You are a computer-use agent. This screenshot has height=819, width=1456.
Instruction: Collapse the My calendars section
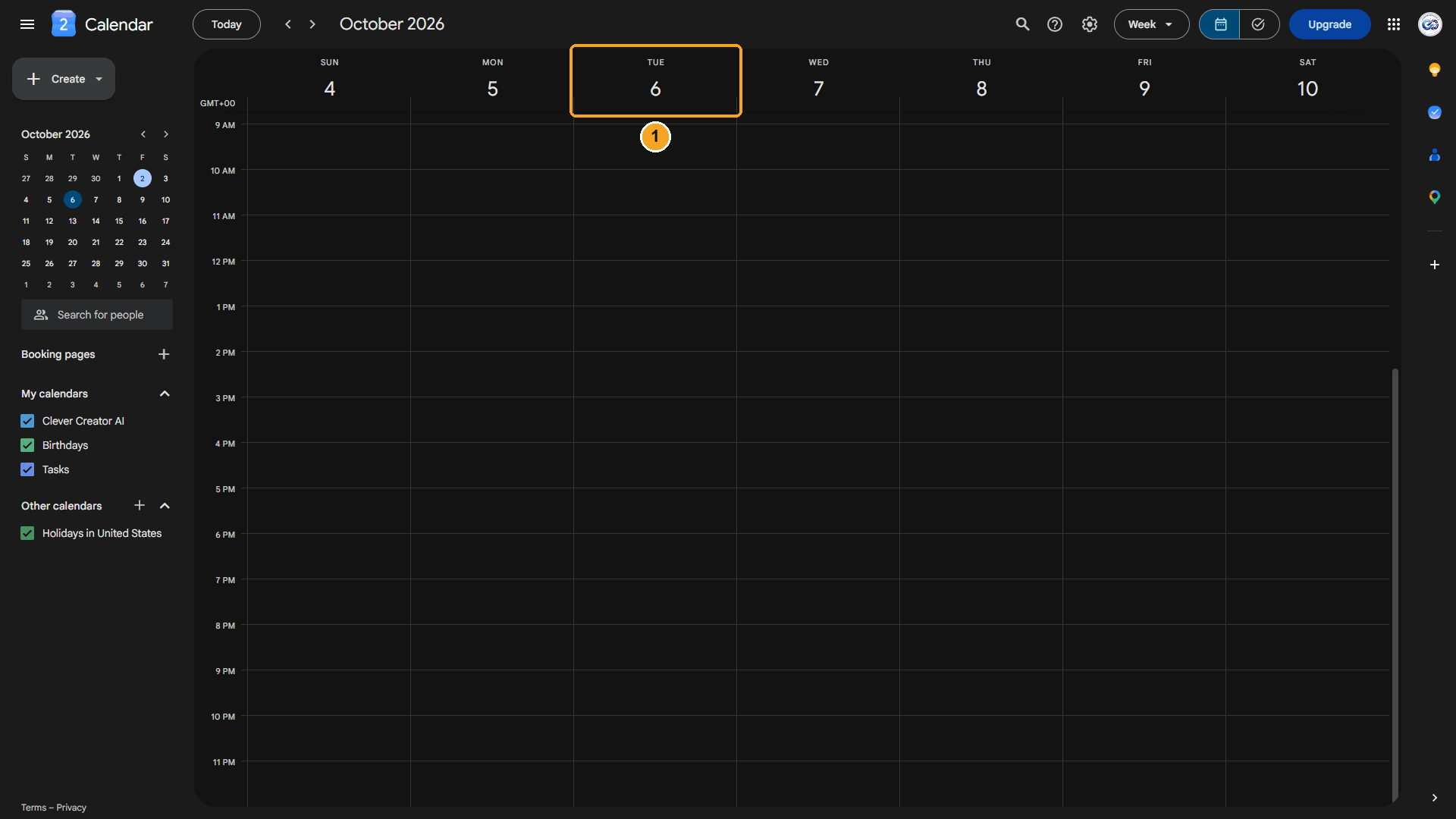tap(165, 394)
